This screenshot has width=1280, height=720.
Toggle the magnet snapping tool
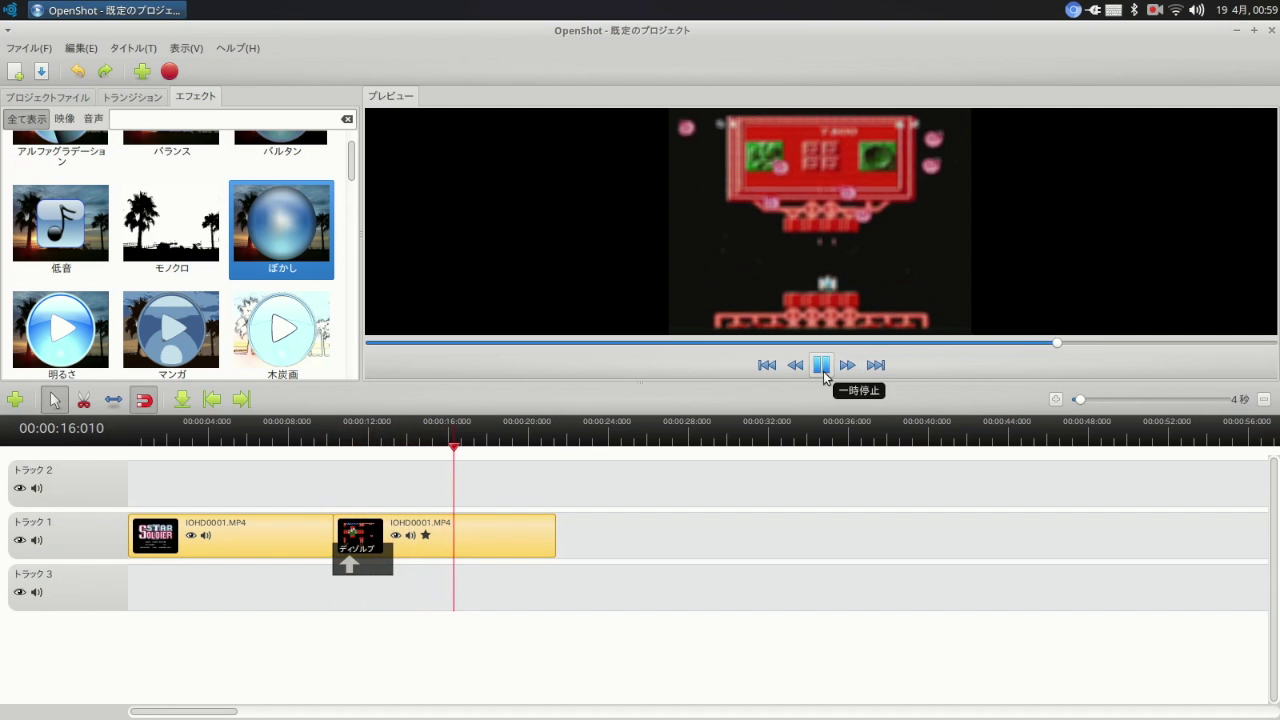pos(144,400)
